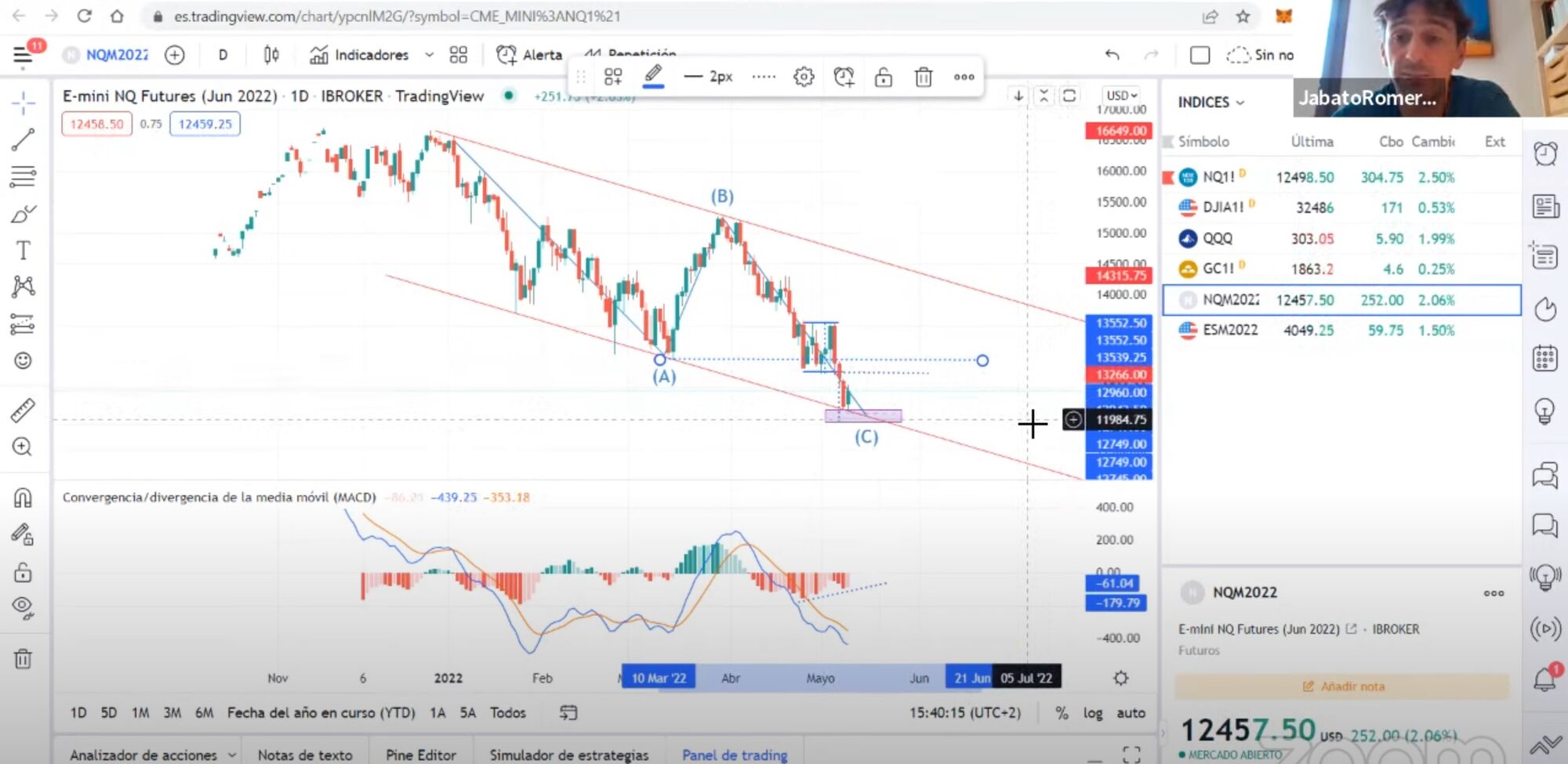
Task: Select the Todos time range
Action: [508, 713]
